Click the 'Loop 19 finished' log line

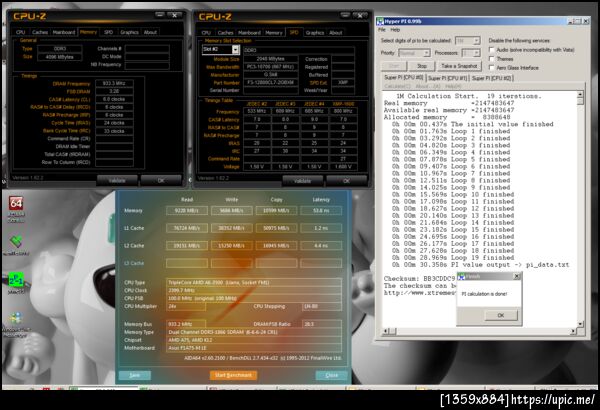coord(451,258)
